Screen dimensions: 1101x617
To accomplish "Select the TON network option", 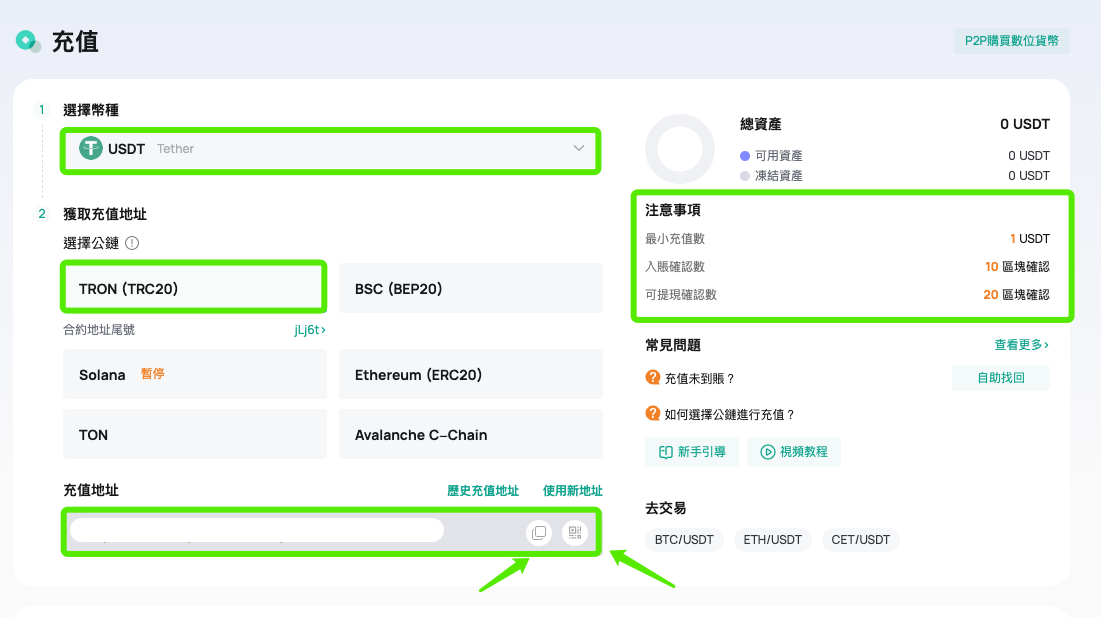I will coord(195,434).
